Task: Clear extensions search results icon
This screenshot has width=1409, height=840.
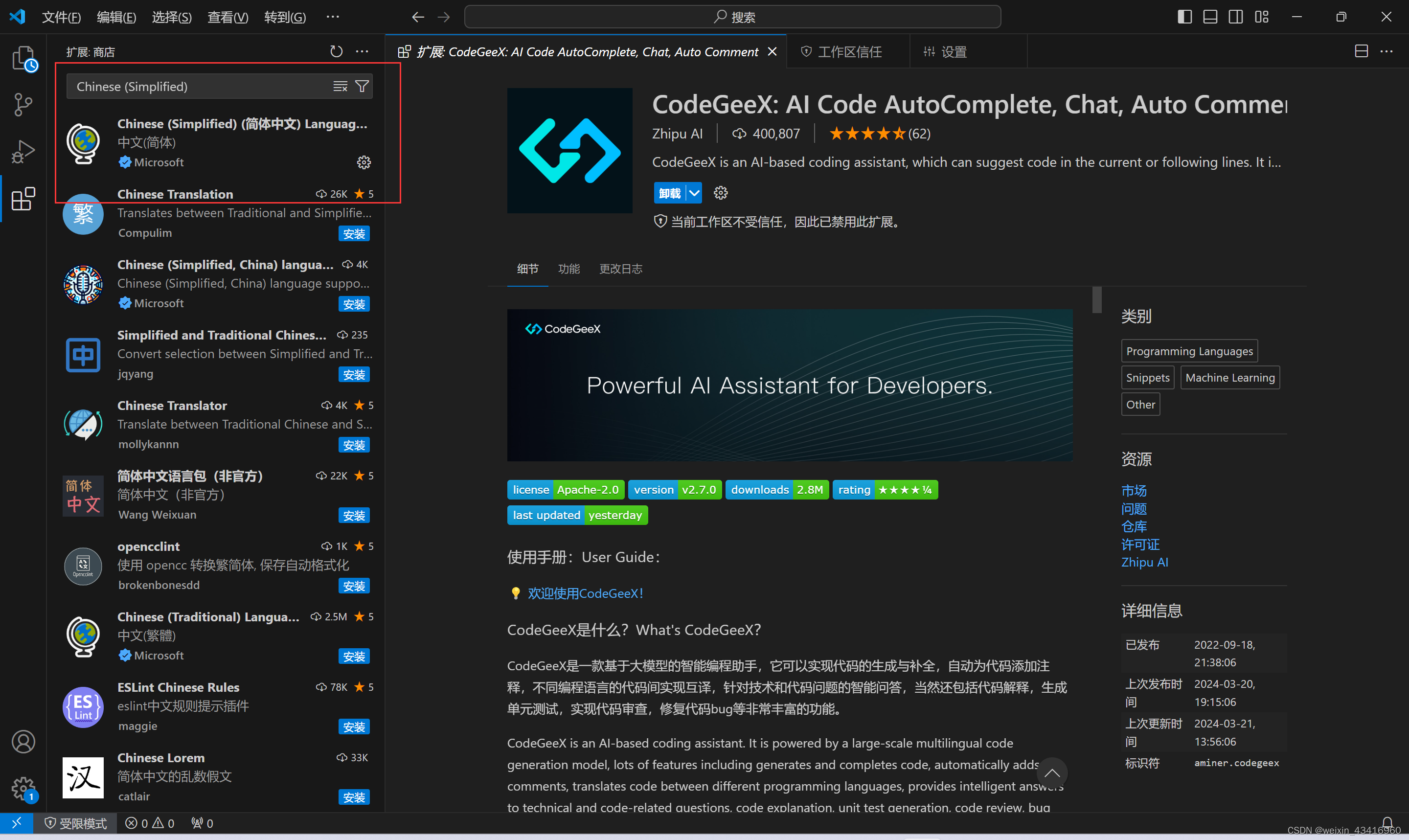Action: click(340, 86)
